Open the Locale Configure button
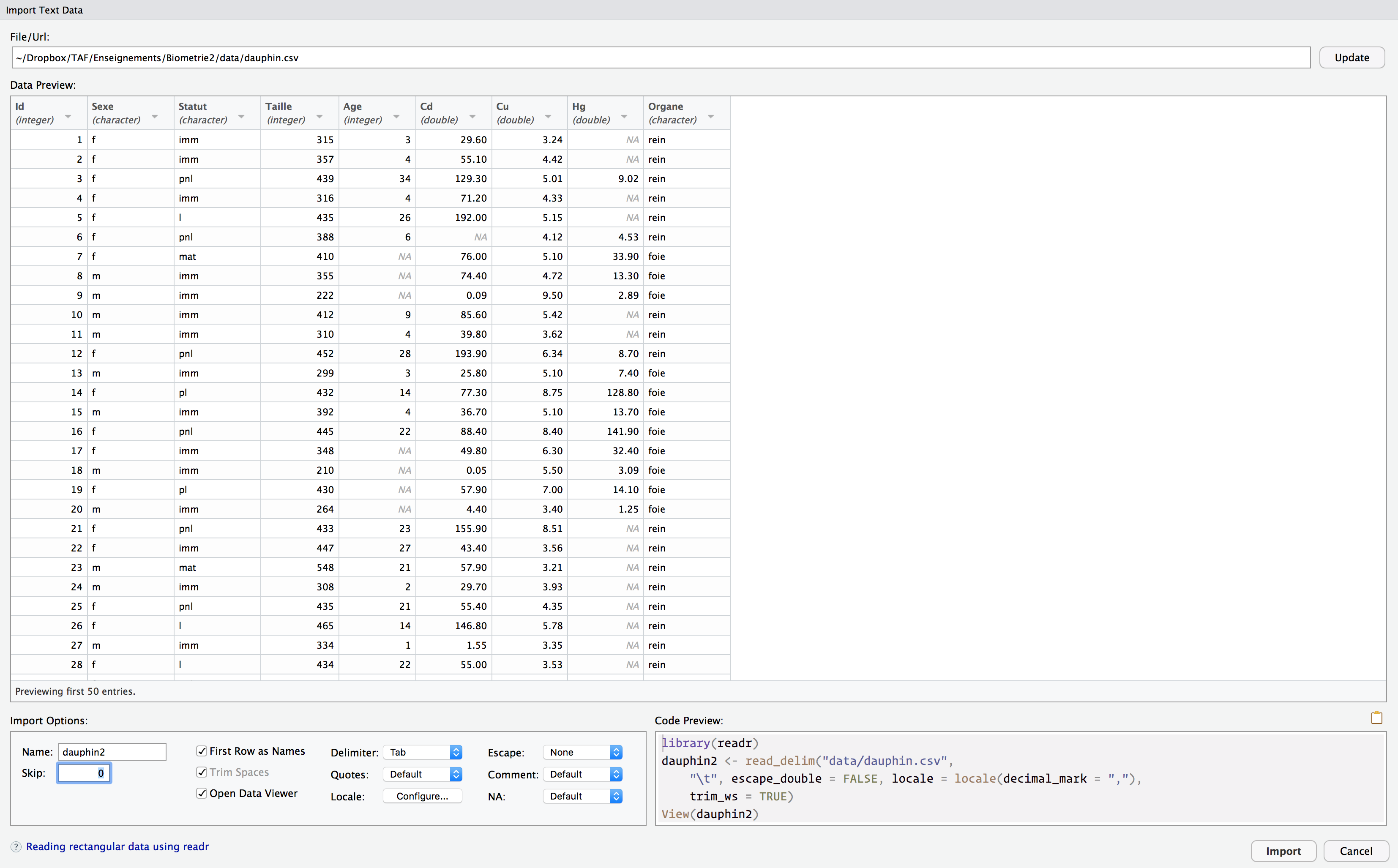The height and width of the screenshot is (868, 1398). [423, 796]
